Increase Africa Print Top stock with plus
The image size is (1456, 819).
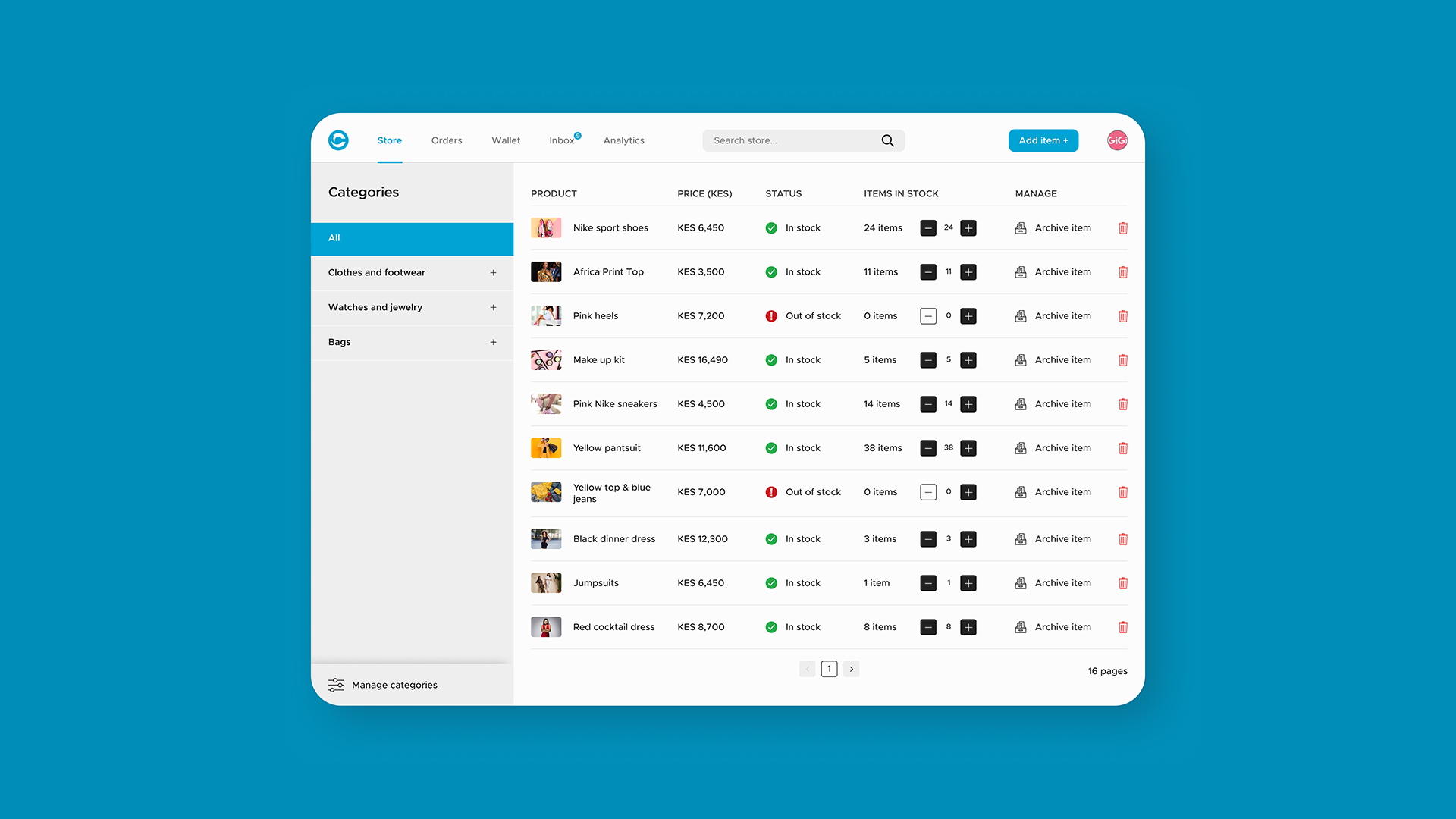pyautogui.click(x=968, y=272)
